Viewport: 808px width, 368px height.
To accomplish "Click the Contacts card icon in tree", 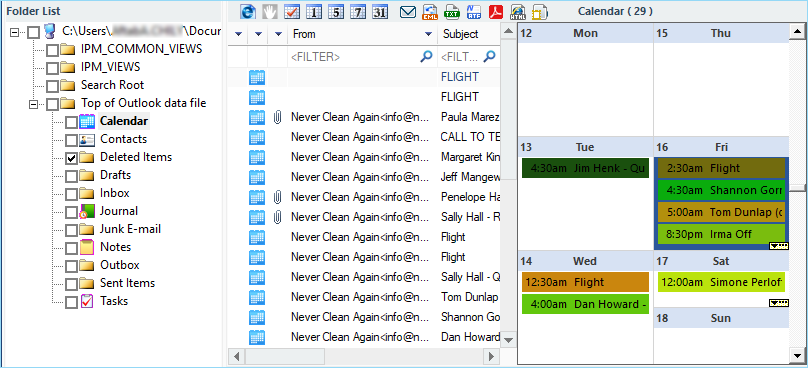I will 87,140.
